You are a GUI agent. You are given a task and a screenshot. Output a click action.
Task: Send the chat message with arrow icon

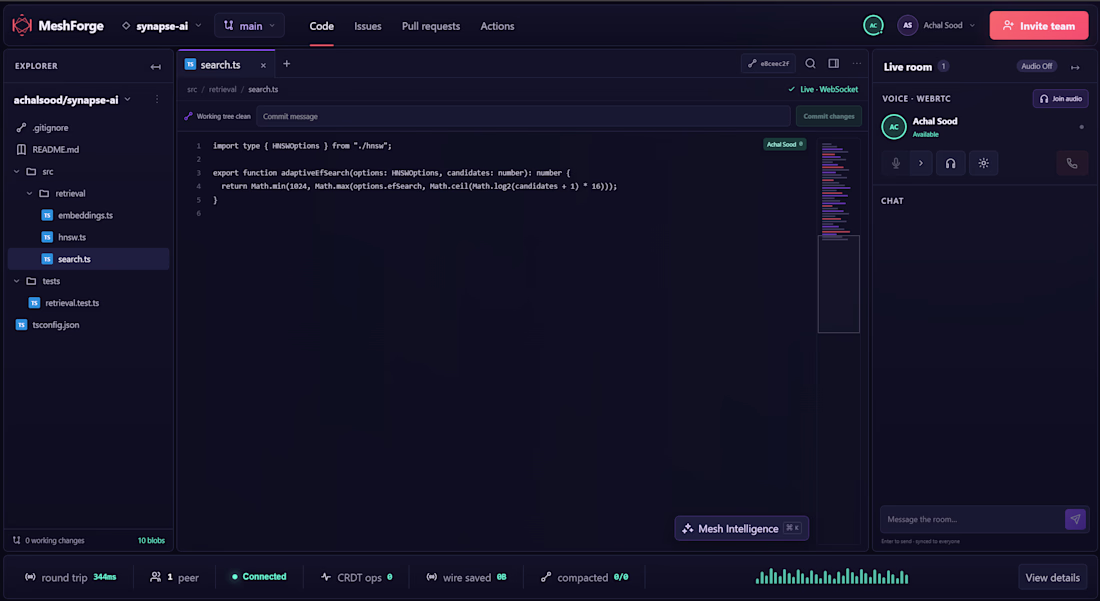tap(1075, 520)
